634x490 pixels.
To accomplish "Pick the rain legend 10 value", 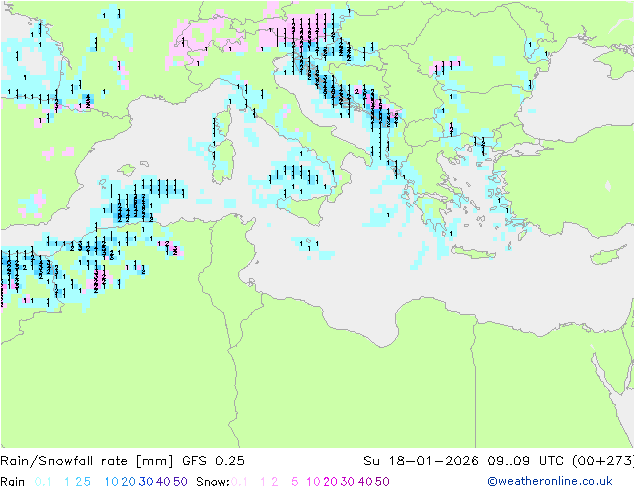I will coord(111,482).
